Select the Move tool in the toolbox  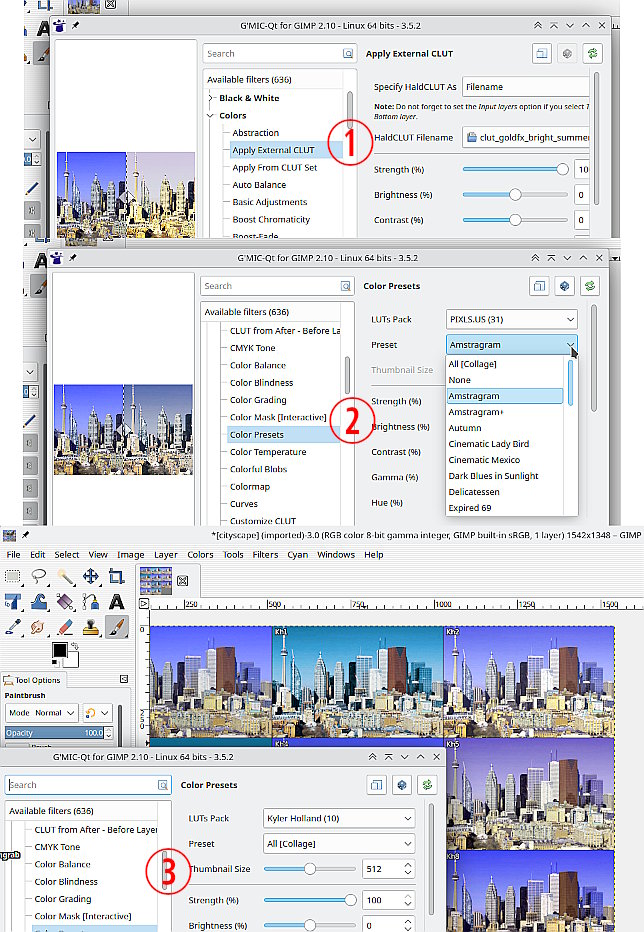coord(90,576)
